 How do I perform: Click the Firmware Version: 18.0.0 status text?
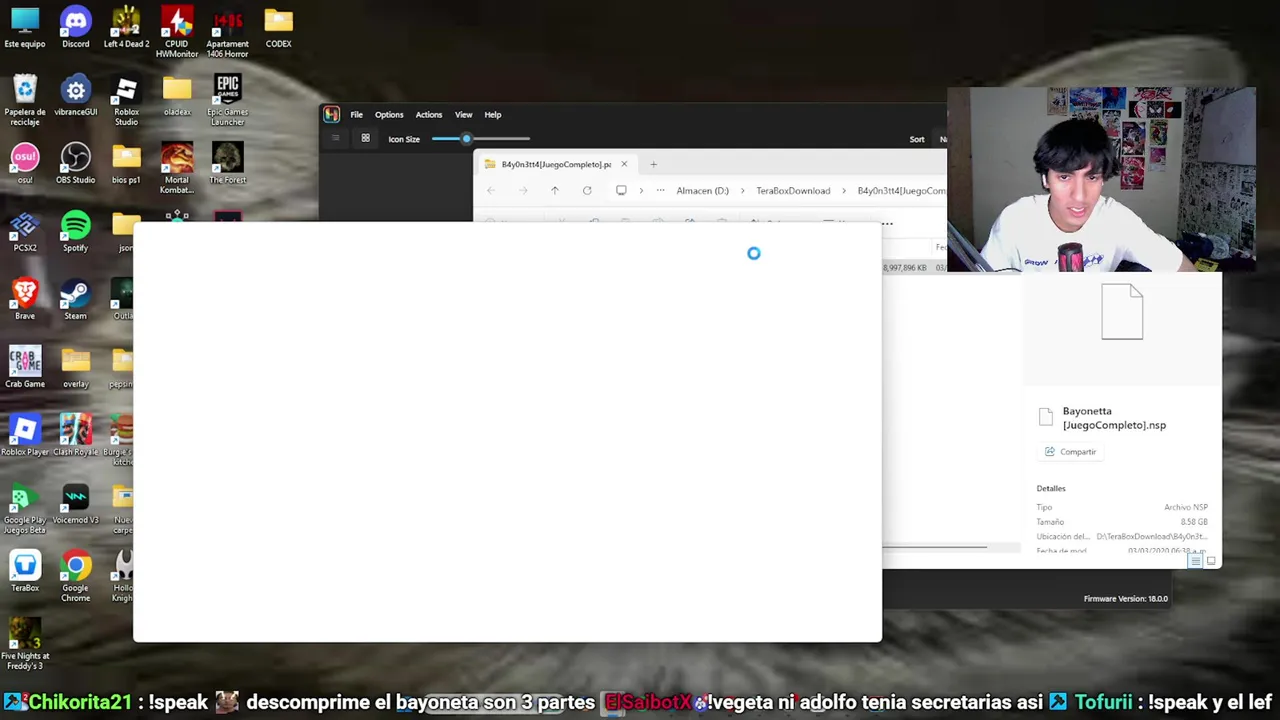pyautogui.click(x=1125, y=599)
